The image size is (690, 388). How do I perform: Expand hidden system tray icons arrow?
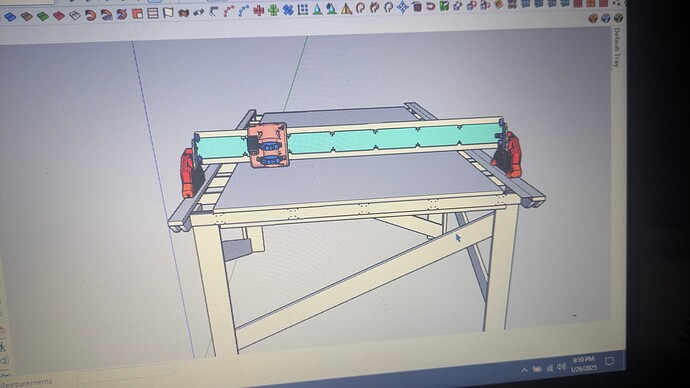click(524, 370)
